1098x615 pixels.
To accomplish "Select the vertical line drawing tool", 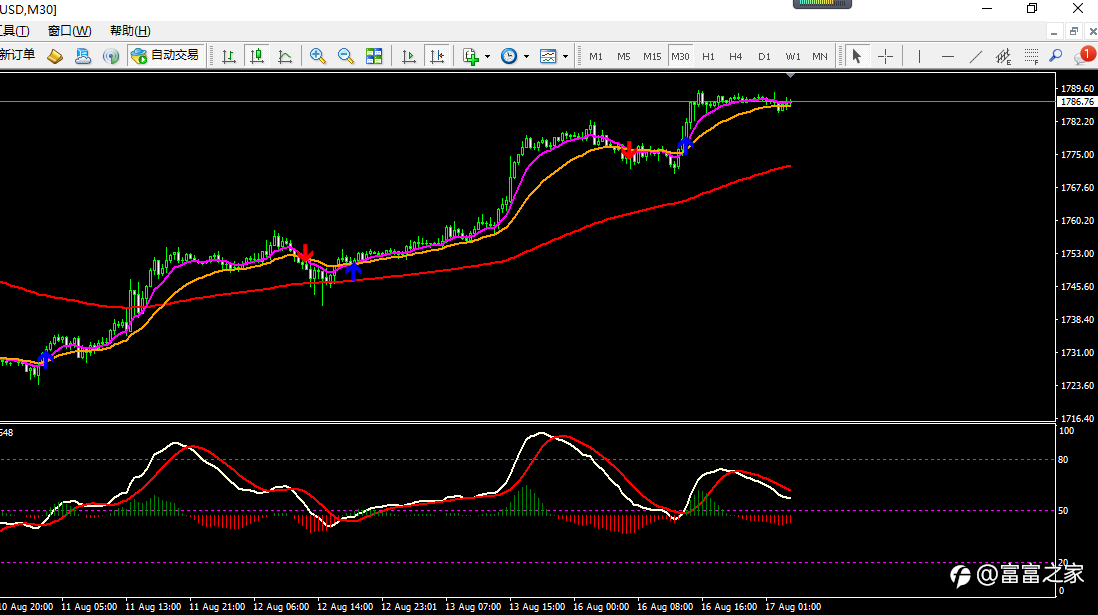I will pos(919,56).
